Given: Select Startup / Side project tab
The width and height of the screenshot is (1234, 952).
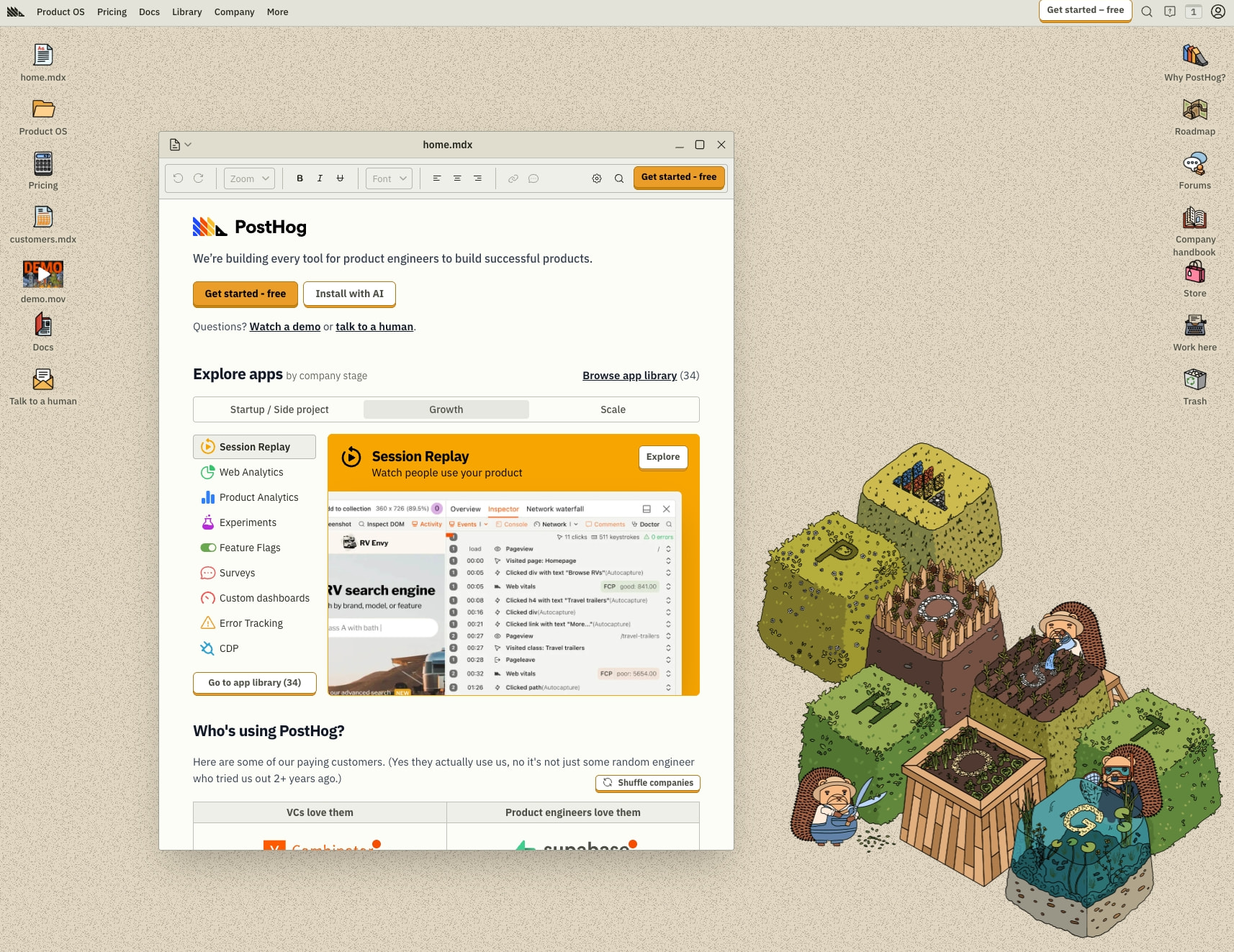Looking at the screenshot, I should pos(279,409).
